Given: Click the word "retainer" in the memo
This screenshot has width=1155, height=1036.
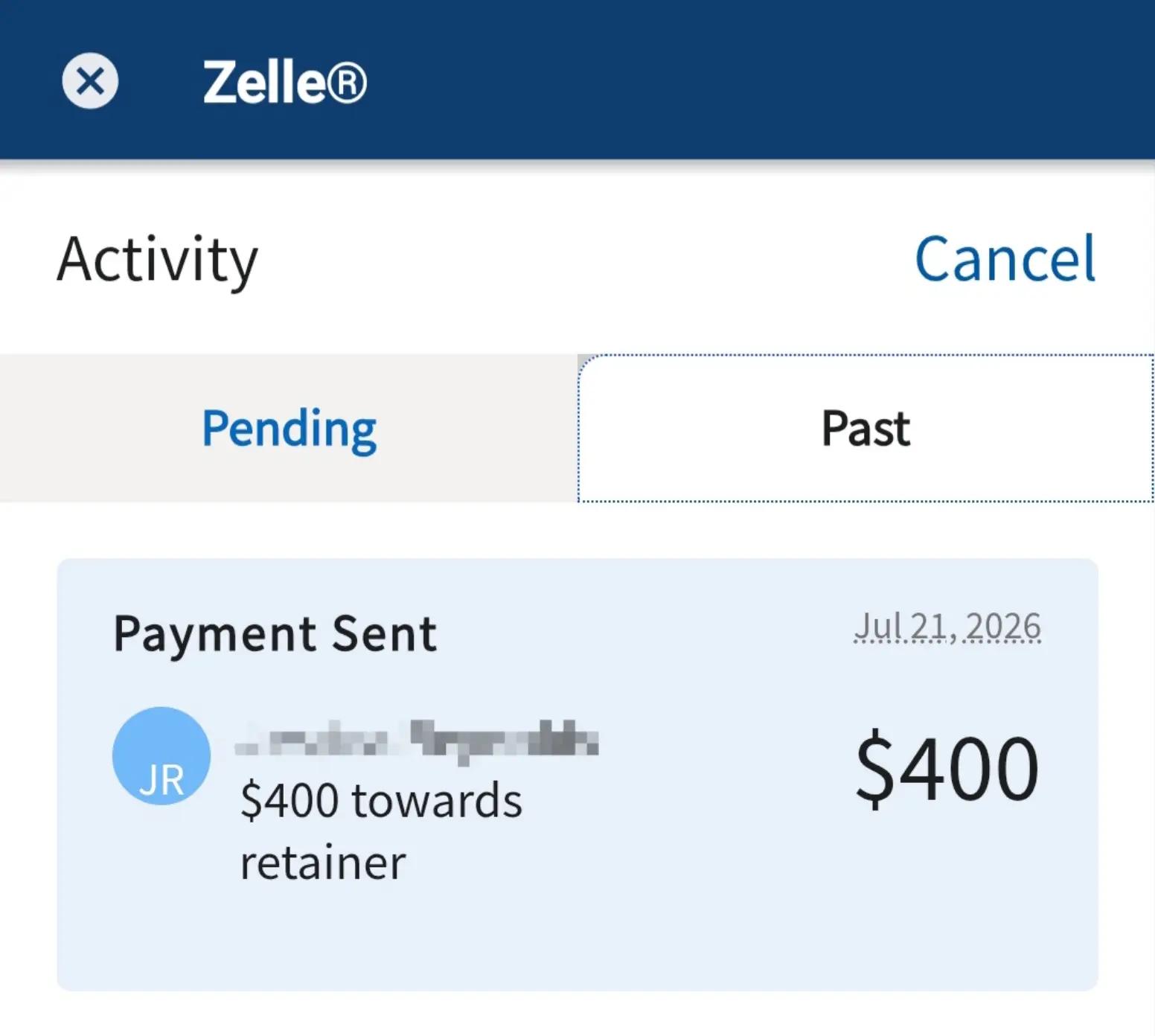Looking at the screenshot, I should click(x=323, y=863).
